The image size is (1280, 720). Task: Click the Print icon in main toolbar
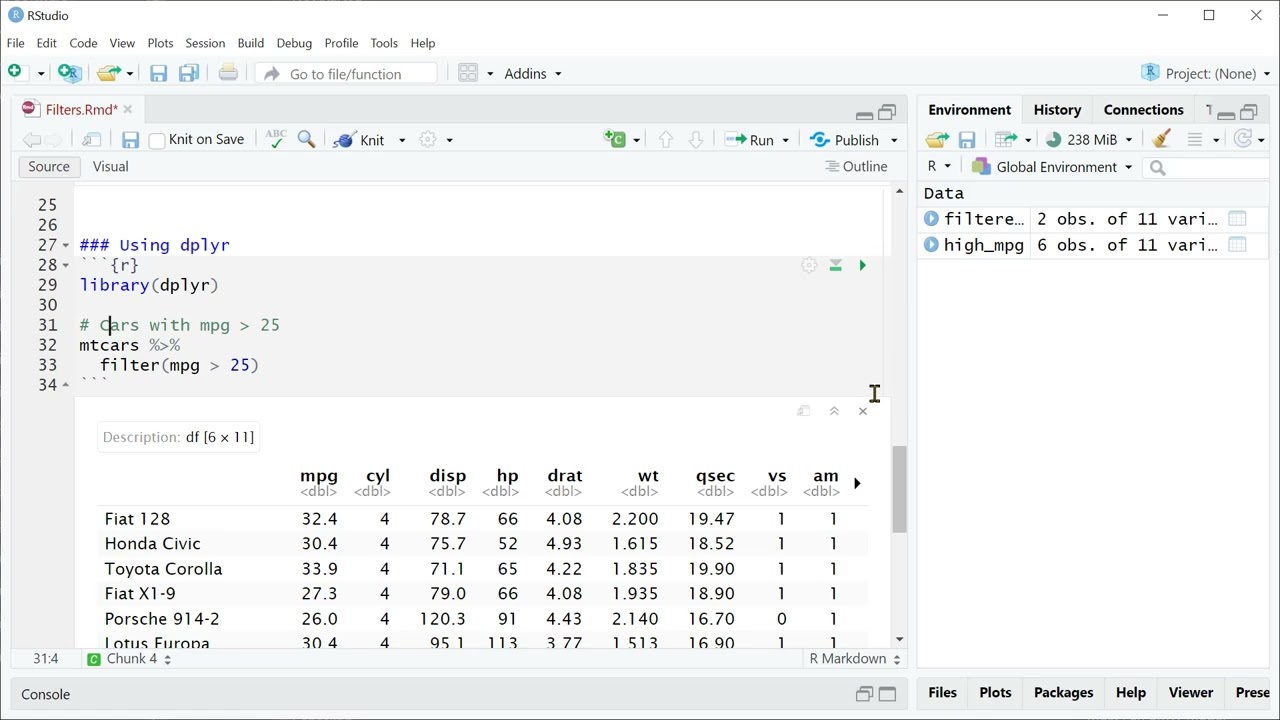(228, 73)
